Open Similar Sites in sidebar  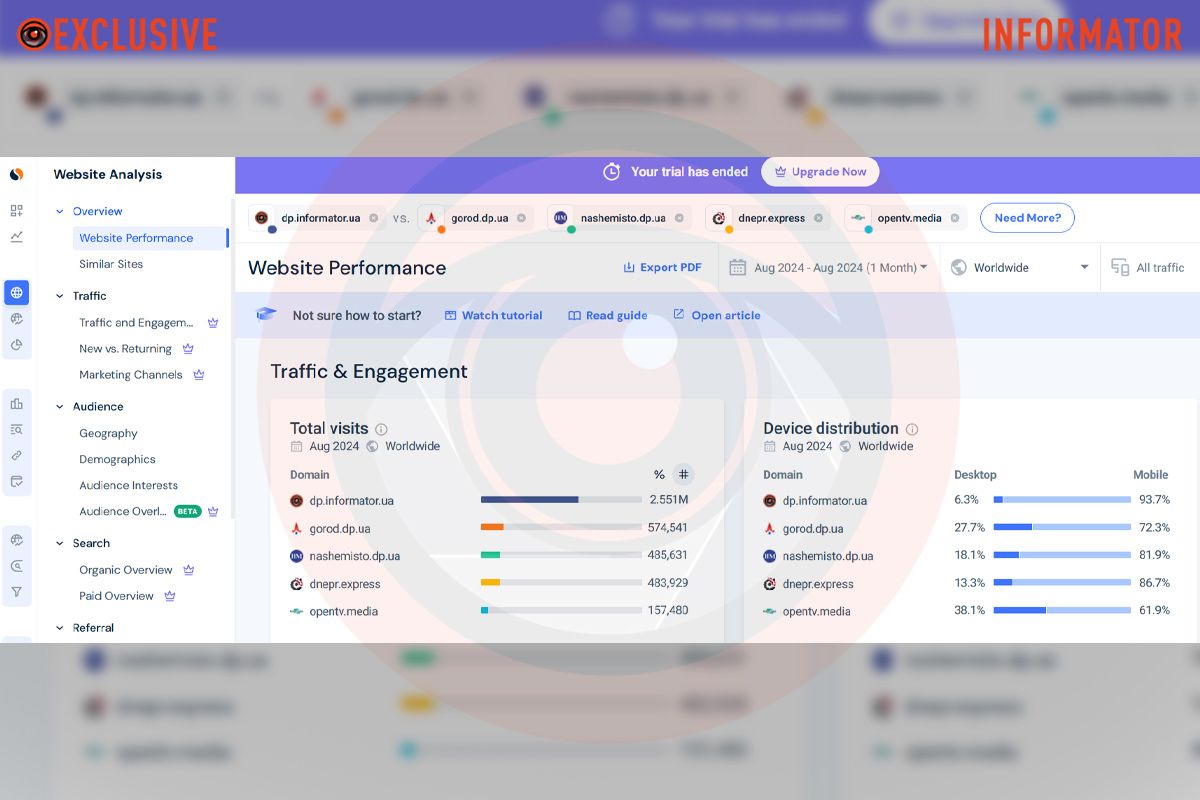coord(111,264)
